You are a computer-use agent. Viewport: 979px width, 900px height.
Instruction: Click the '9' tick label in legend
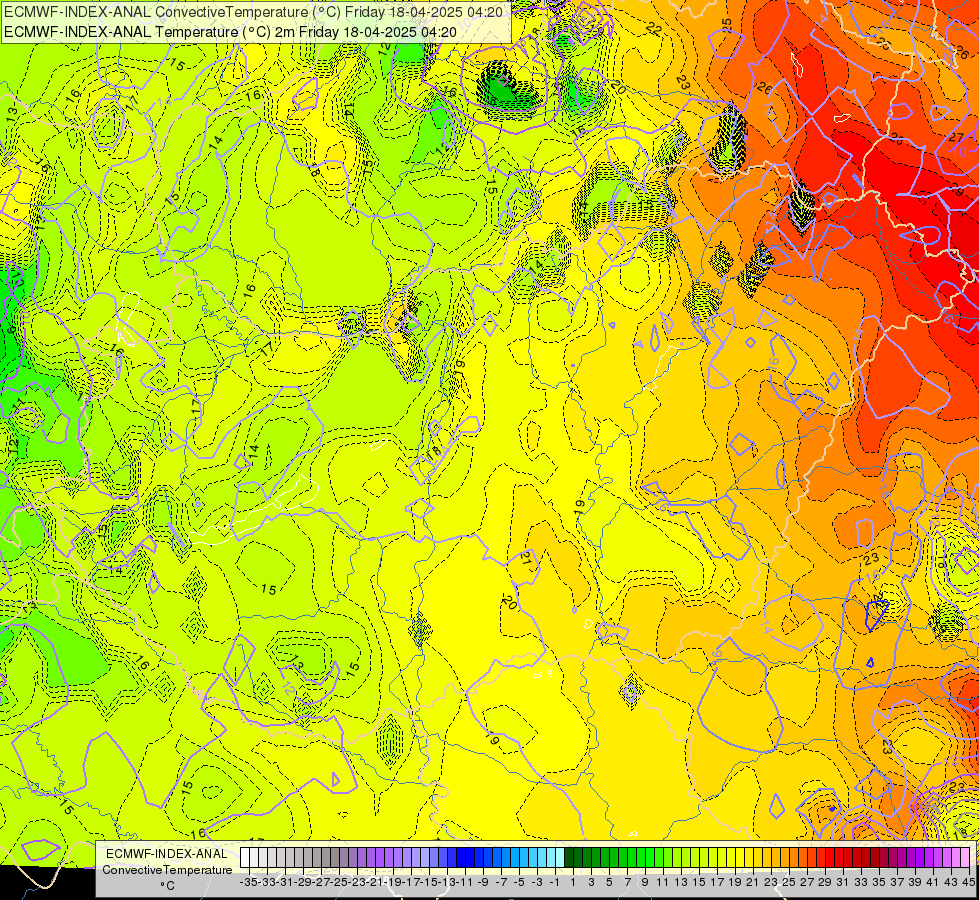pos(644,882)
